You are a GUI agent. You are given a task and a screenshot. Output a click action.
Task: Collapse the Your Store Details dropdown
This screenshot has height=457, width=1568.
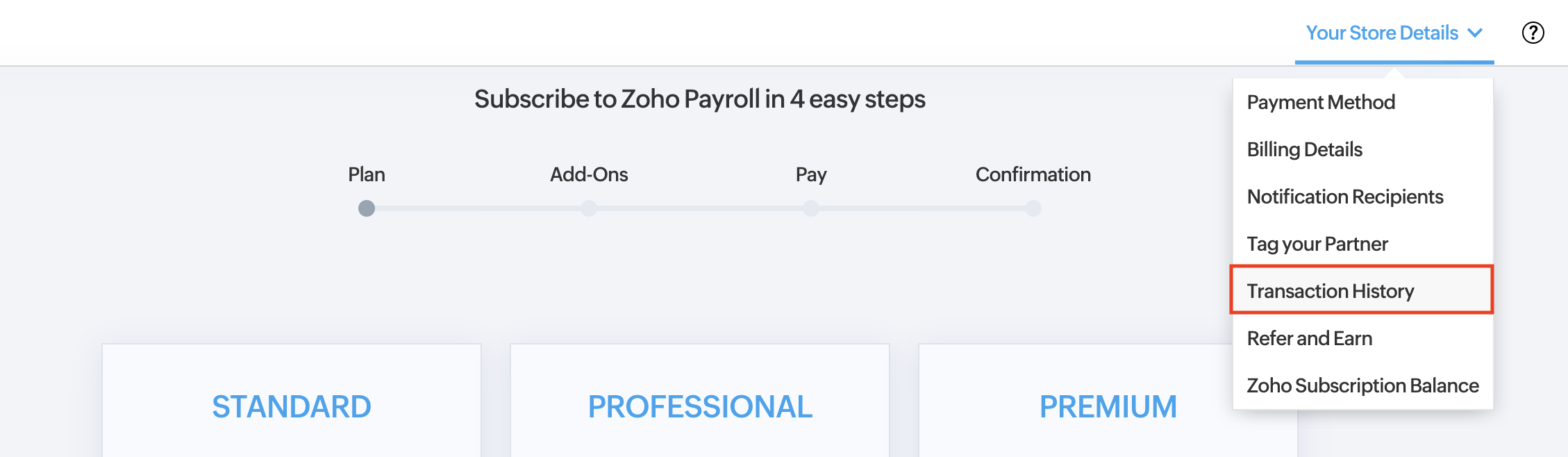coord(1394,33)
